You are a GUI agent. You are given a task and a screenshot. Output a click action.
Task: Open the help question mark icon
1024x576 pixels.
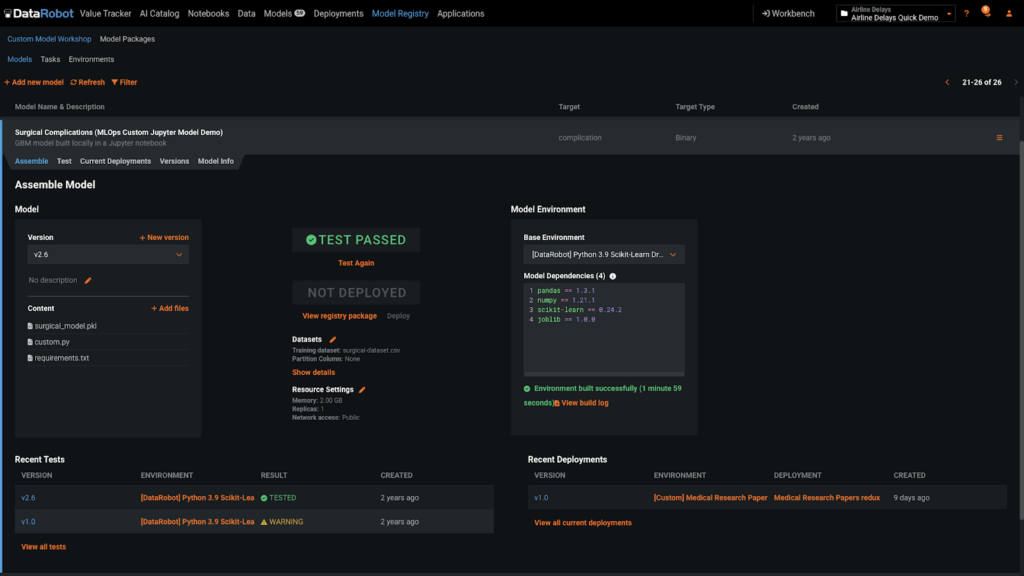coord(966,14)
